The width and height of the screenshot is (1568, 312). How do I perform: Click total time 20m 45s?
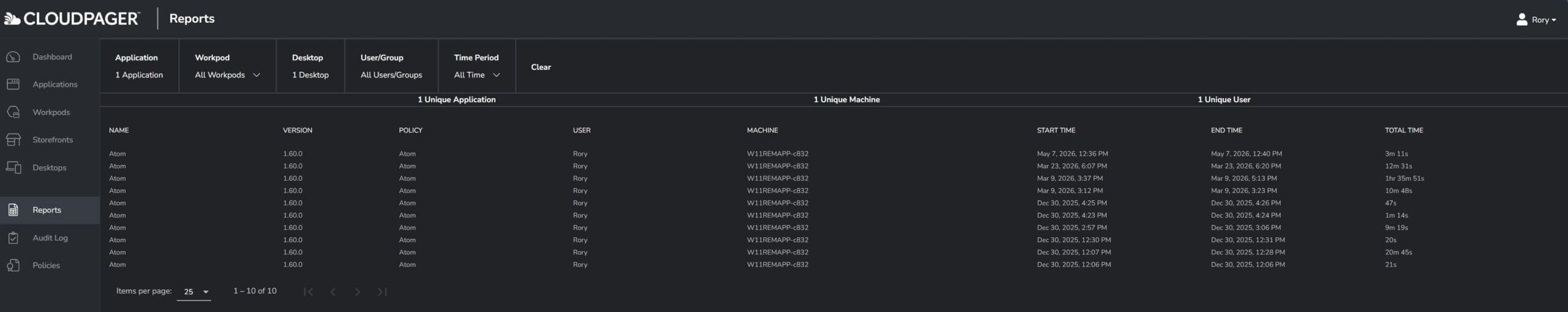click(1398, 252)
